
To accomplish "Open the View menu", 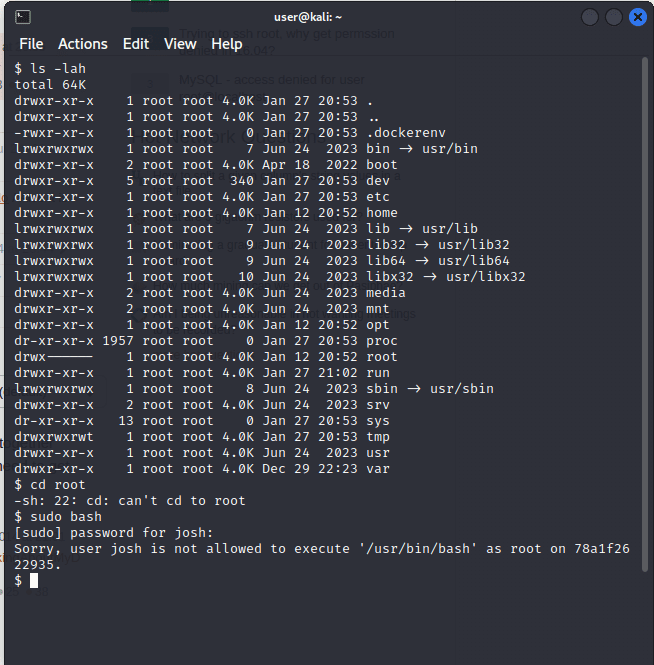I will tap(180, 44).
